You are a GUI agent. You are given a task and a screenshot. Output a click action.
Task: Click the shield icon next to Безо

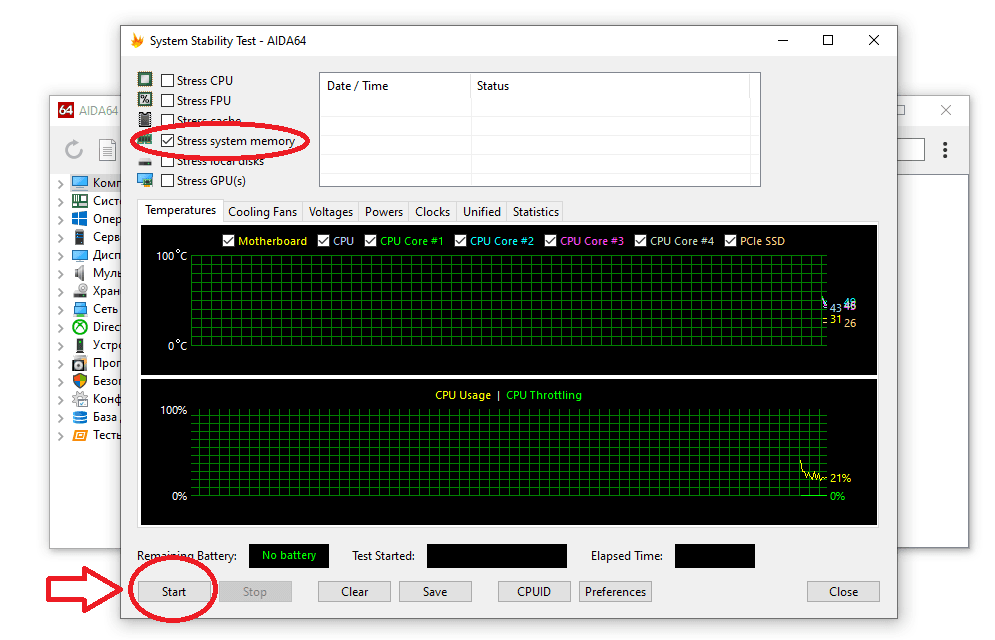tap(80, 381)
